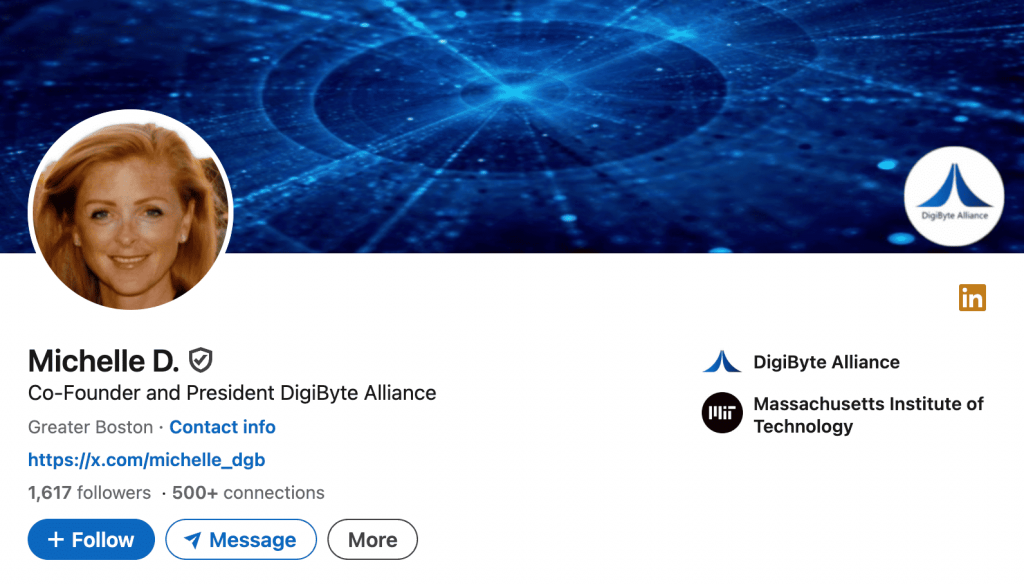The image size is (1024, 585).
Task: Click the paper plane icon in Message button
Action: pyautogui.click(x=193, y=540)
